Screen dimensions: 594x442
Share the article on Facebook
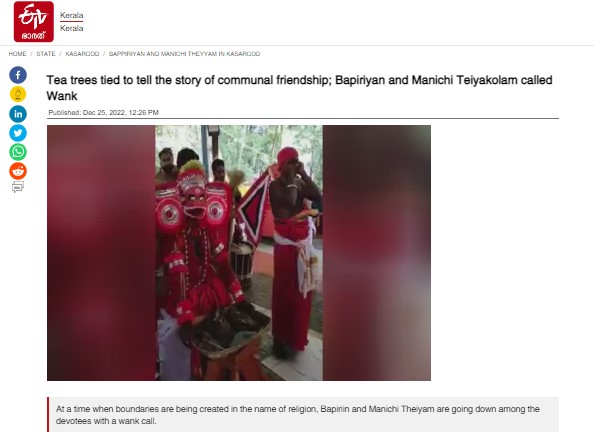click(x=18, y=75)
